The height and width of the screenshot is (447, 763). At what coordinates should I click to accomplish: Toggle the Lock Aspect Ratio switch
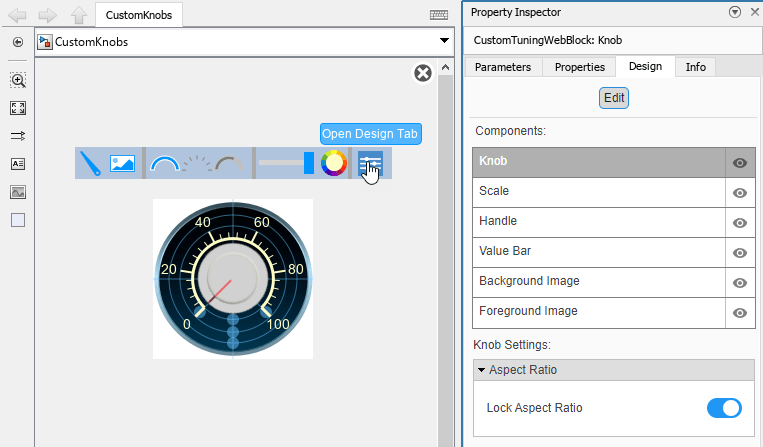click(x=724, y=408)
